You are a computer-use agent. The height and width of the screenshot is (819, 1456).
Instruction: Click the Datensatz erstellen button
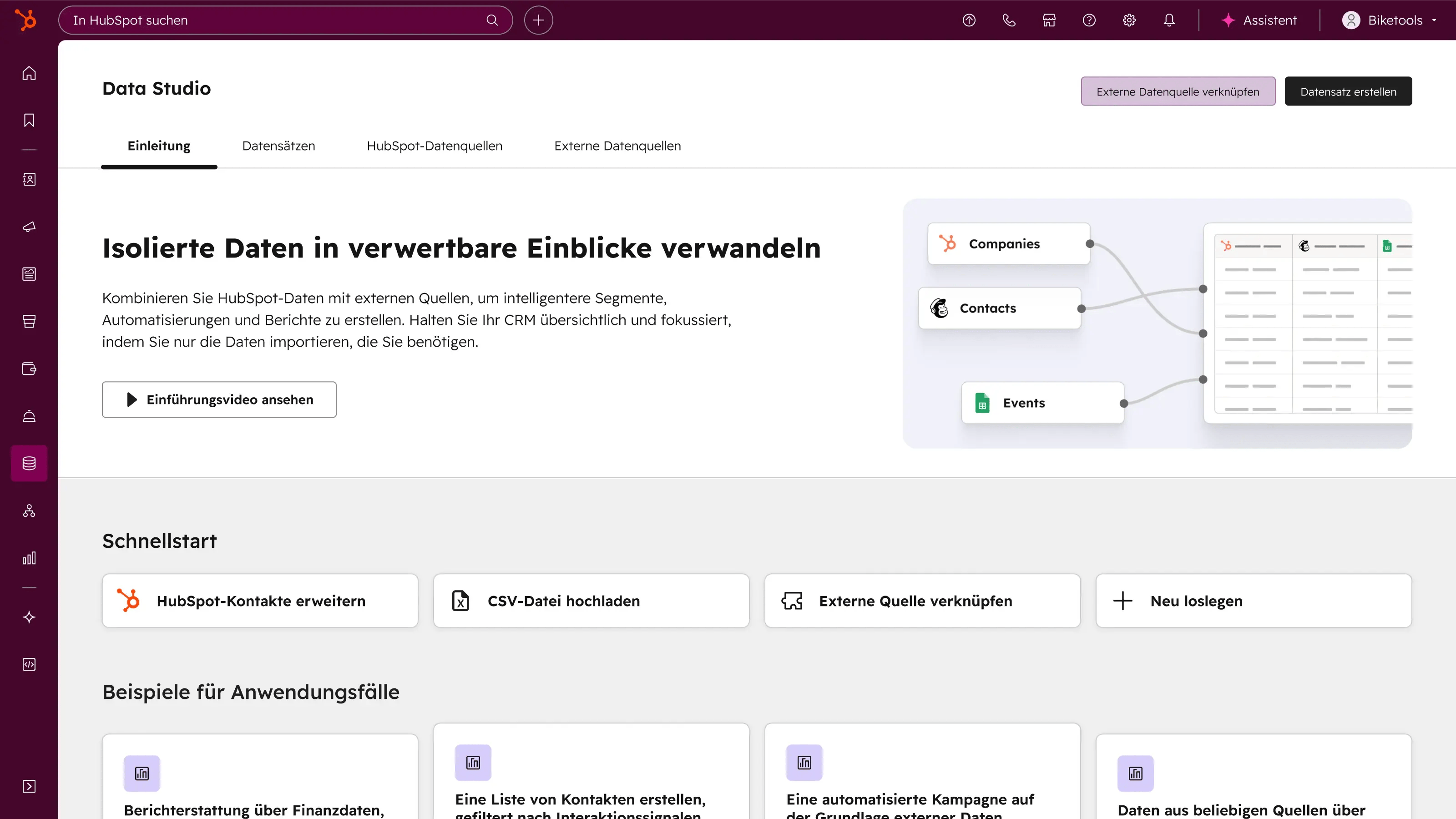(x=1348, y=91)
